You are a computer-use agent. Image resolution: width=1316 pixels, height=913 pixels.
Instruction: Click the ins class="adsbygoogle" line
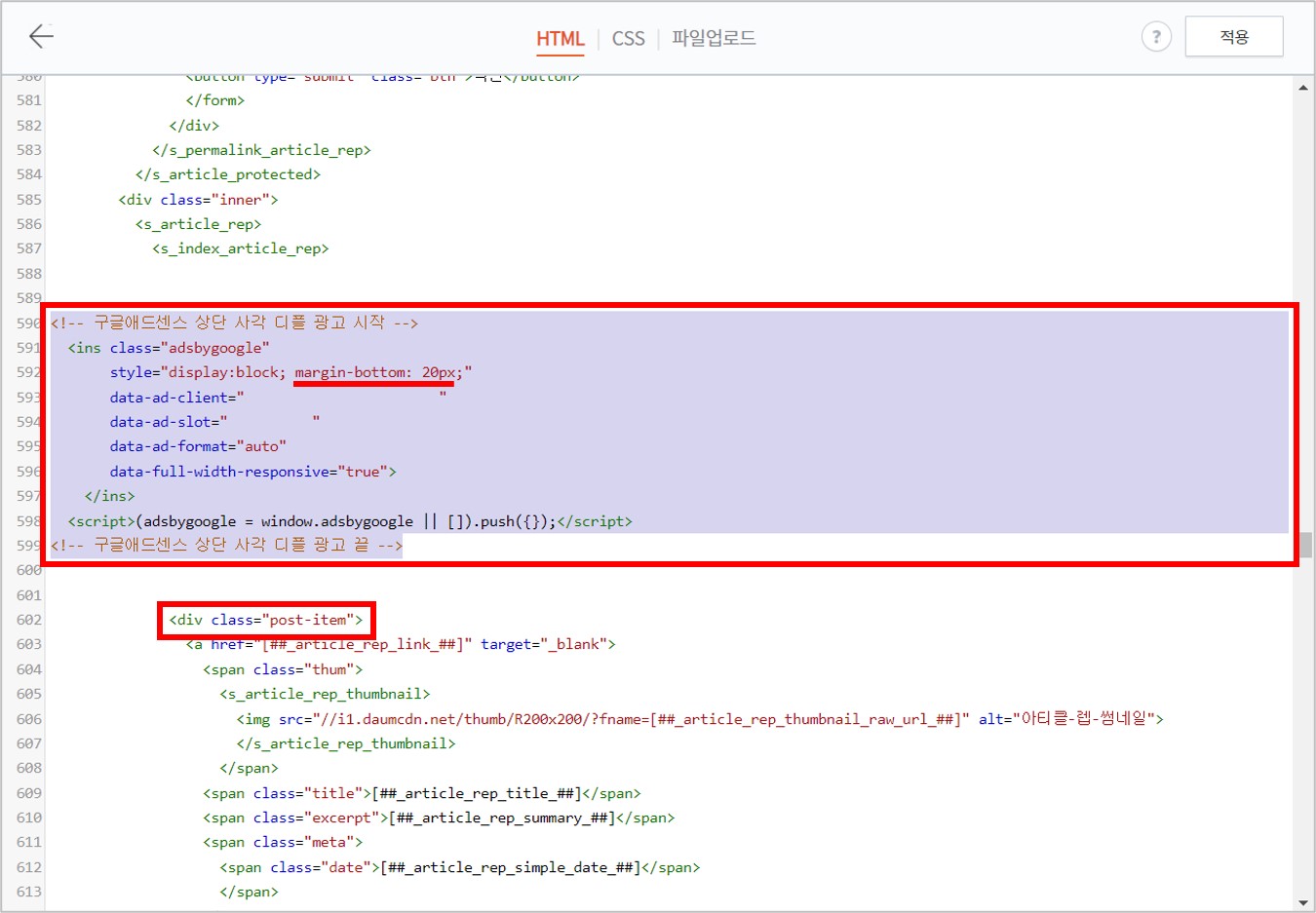click(169, 348)
